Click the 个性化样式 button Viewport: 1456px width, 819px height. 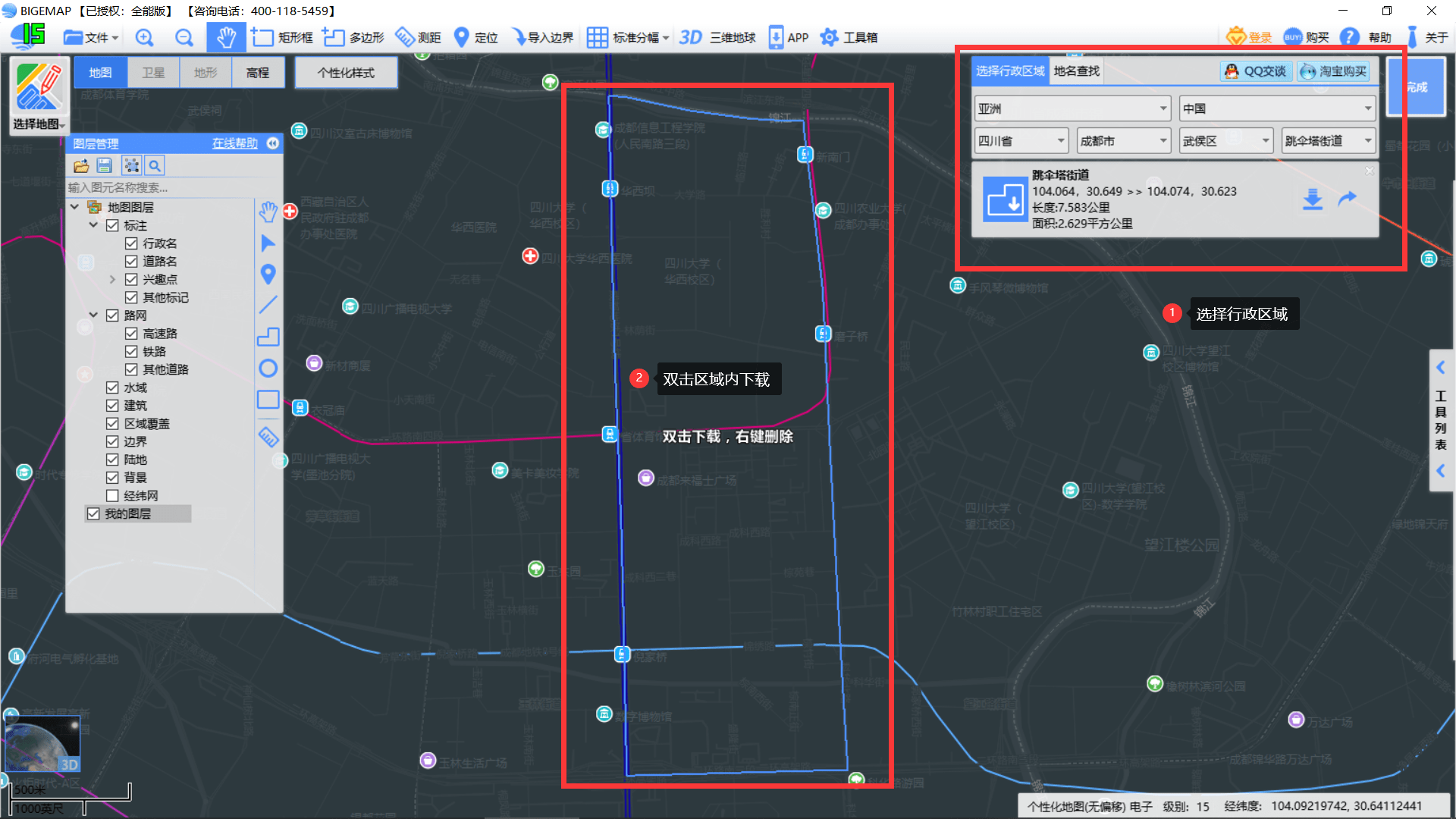[x=346, y=73]
